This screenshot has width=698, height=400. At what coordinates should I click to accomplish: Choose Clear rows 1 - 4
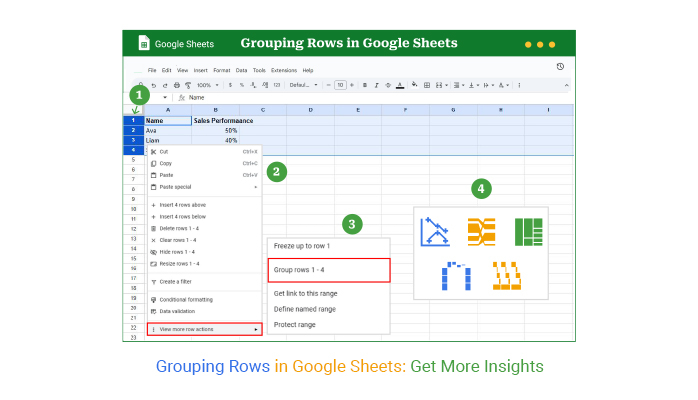tap(204, 240)
